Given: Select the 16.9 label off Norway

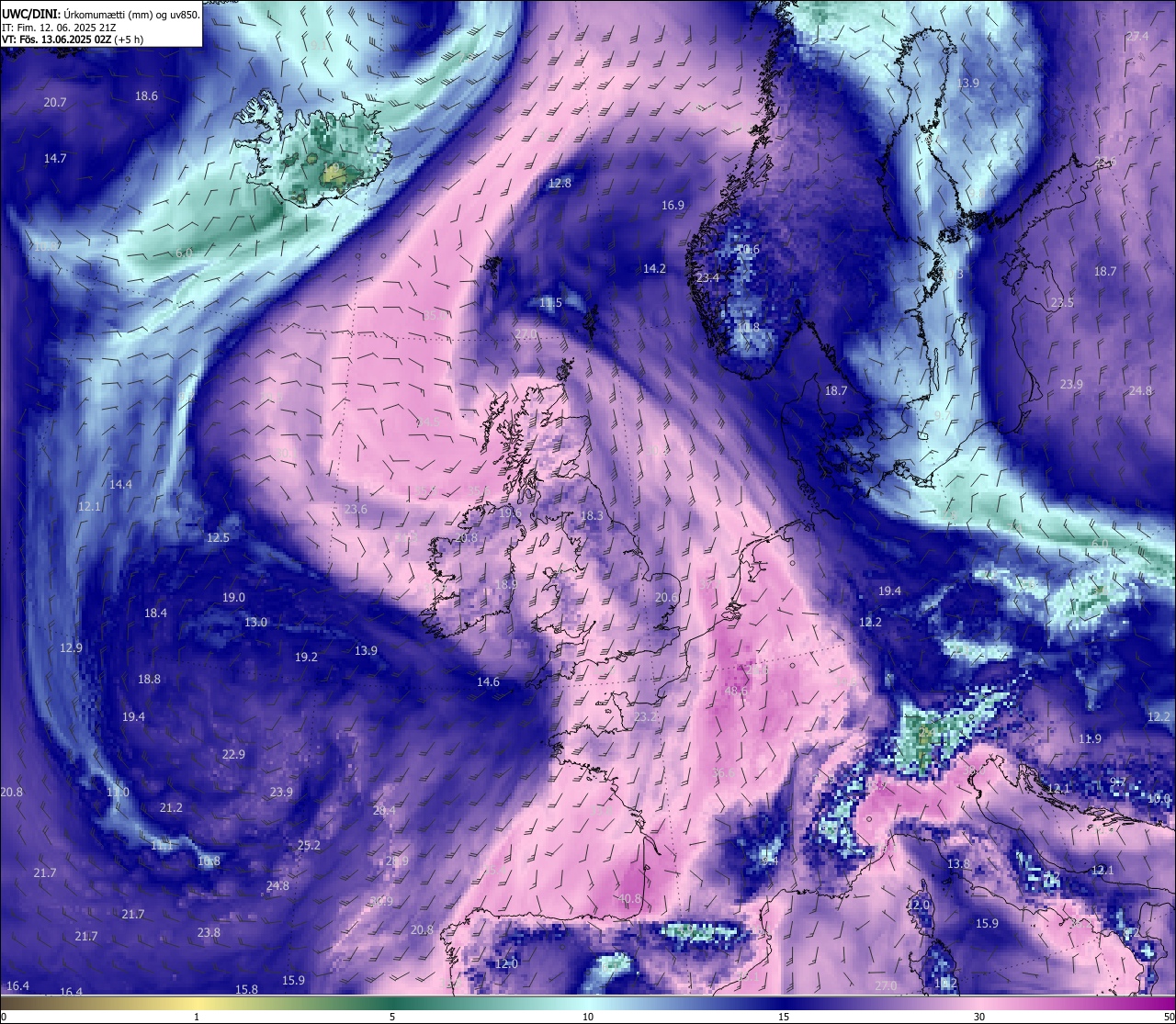Looking at the screenshot, I should (673, 205).
